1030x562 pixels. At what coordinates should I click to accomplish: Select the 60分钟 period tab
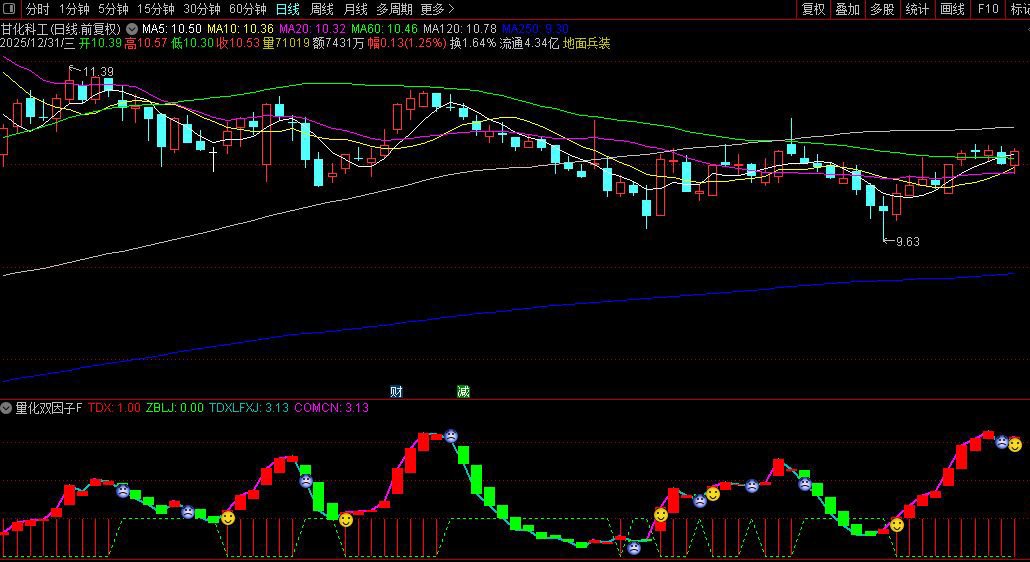248,9
